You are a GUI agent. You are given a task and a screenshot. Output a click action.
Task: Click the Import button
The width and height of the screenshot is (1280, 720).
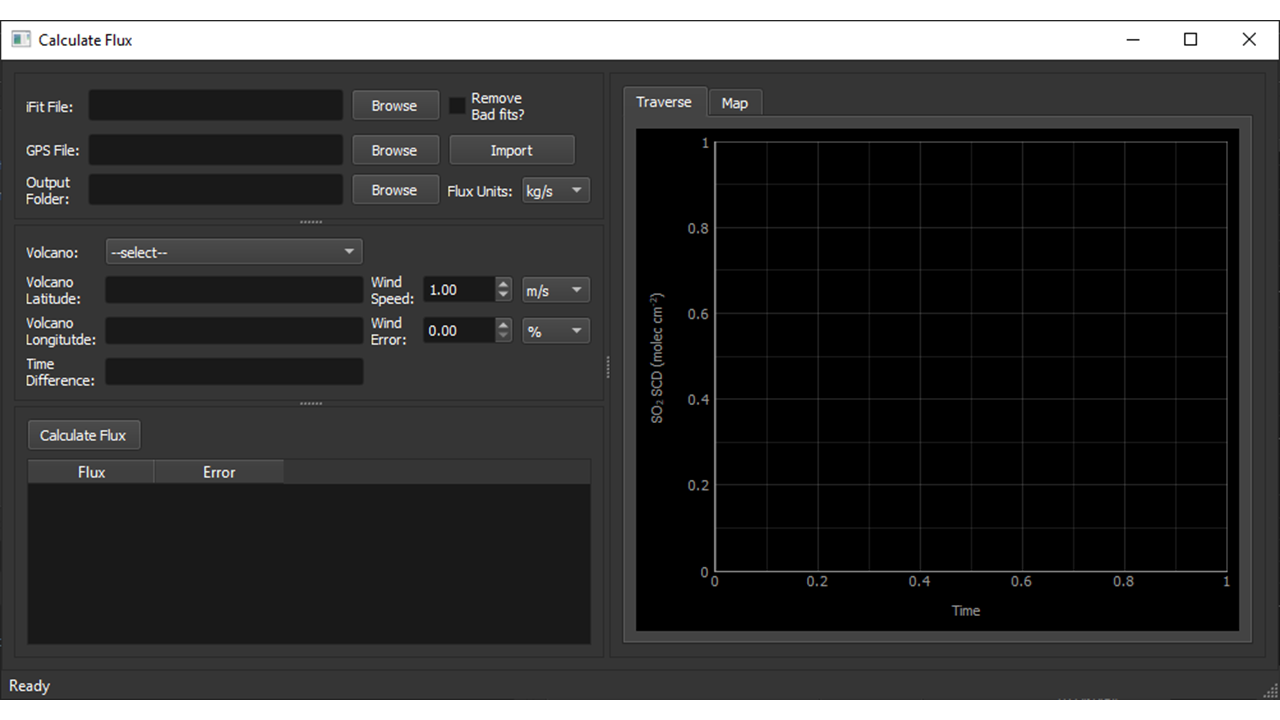(x=512, y=150)
